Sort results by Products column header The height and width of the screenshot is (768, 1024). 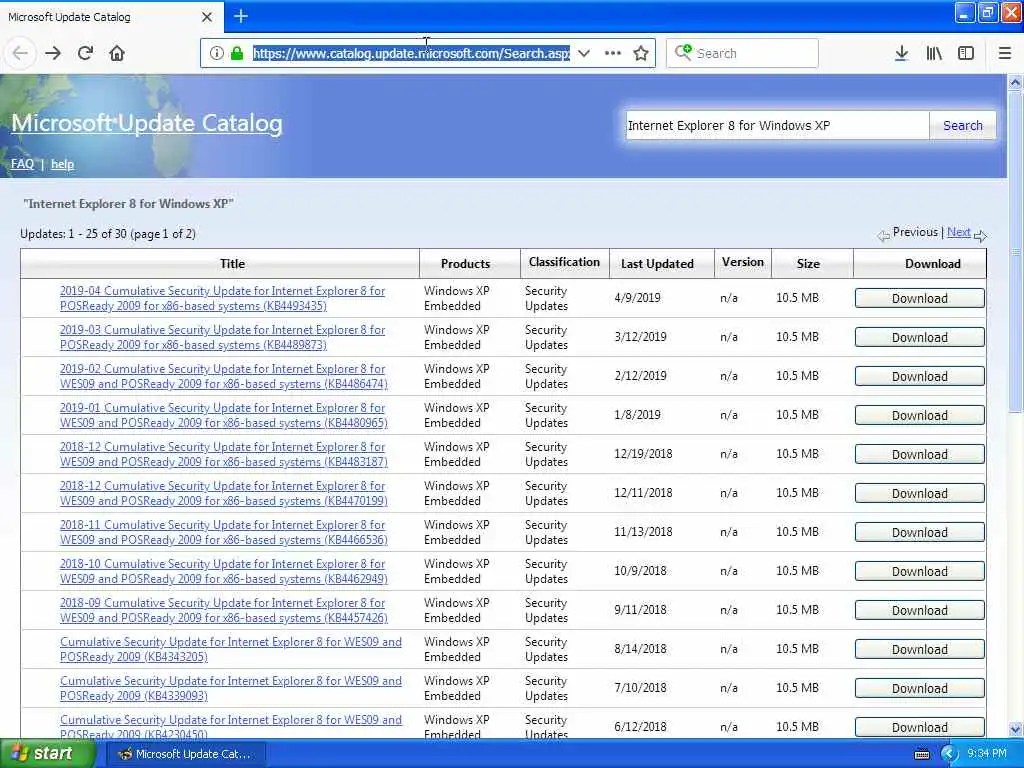pyautogui.click(x=465, y=264)
